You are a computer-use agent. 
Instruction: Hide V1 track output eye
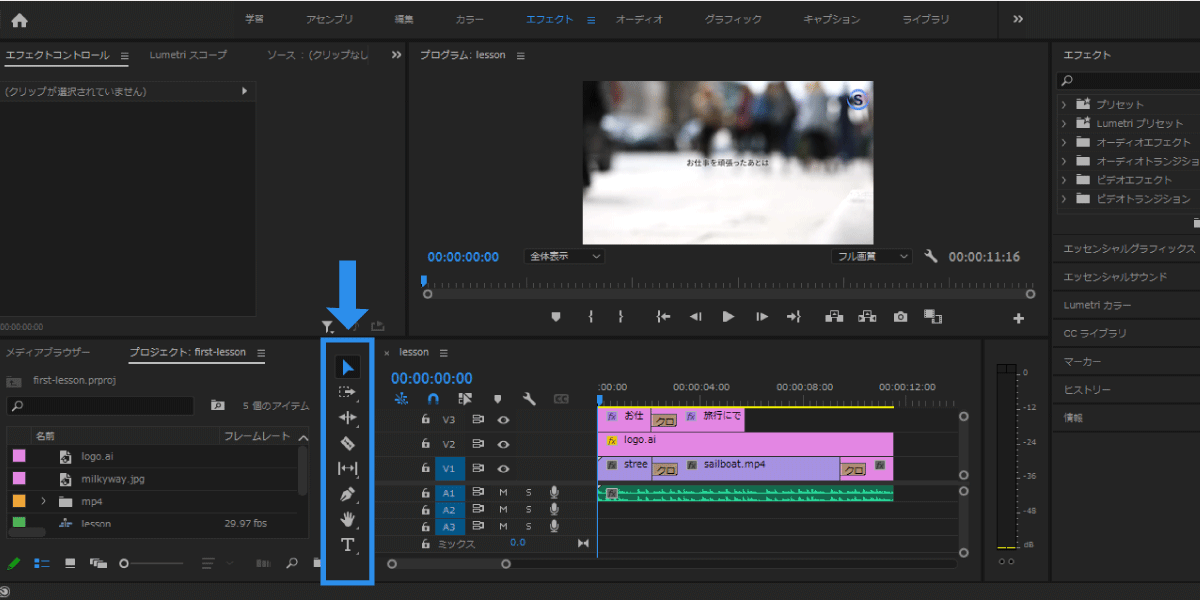pos(504,468)
